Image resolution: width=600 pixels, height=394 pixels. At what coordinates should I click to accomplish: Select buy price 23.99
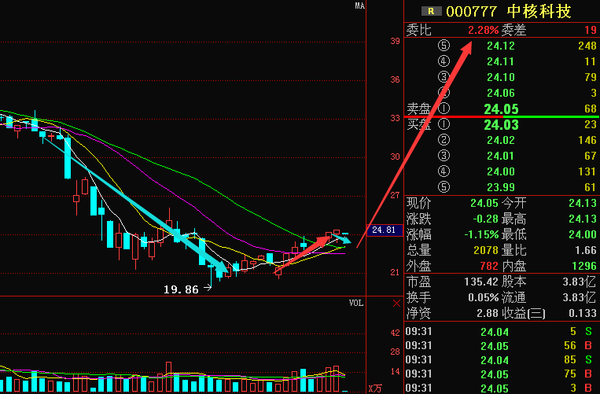(501, 187)
